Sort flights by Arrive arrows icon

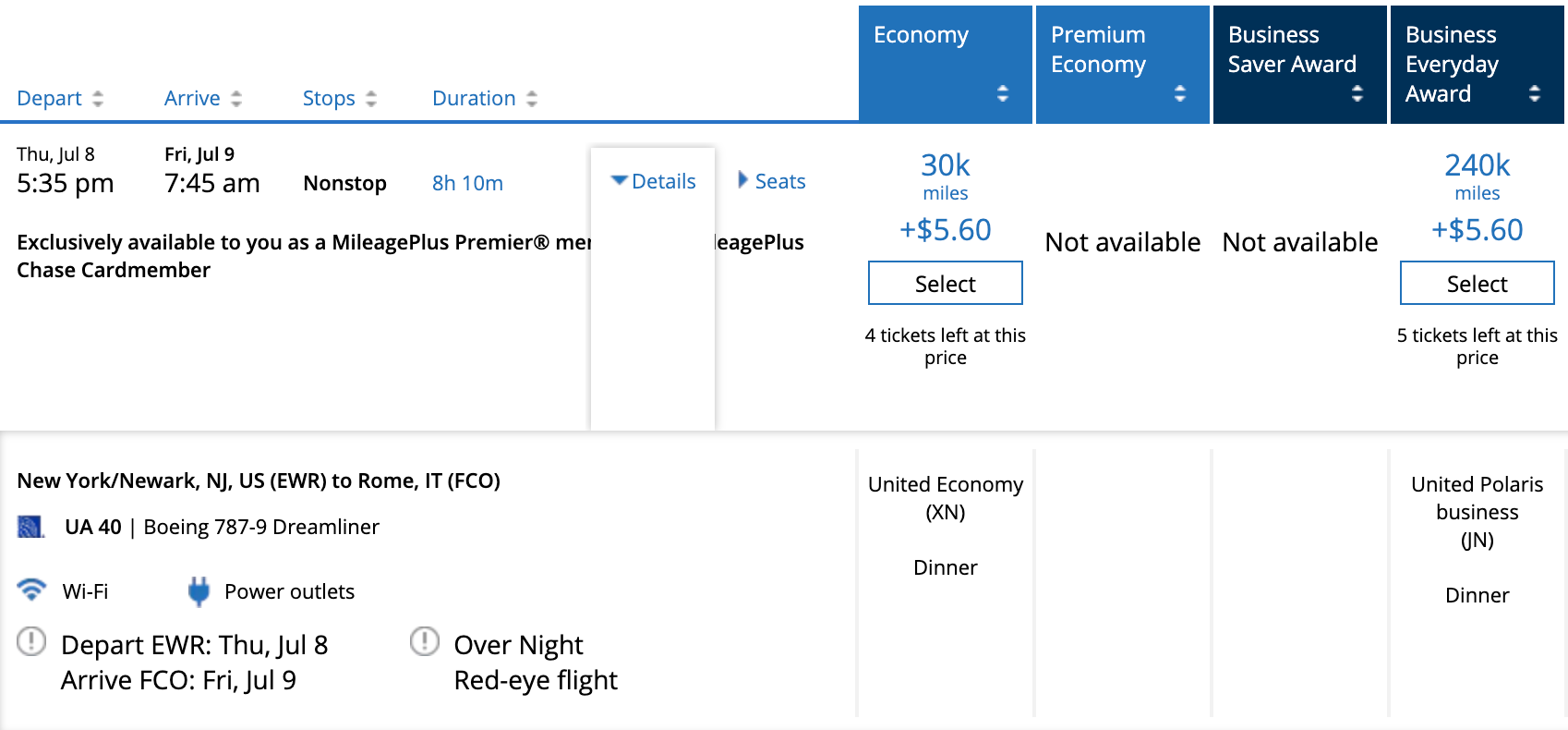(x=236, y=99)
